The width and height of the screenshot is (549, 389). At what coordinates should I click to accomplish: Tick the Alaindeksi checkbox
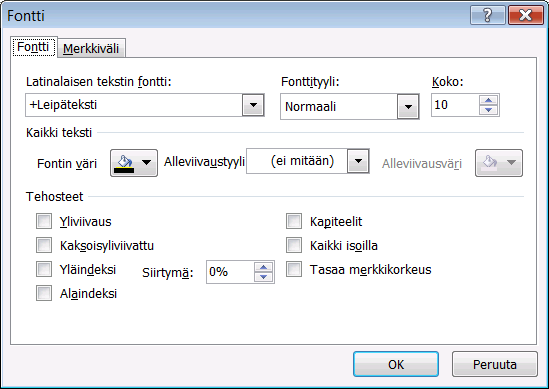pos(44,293)
